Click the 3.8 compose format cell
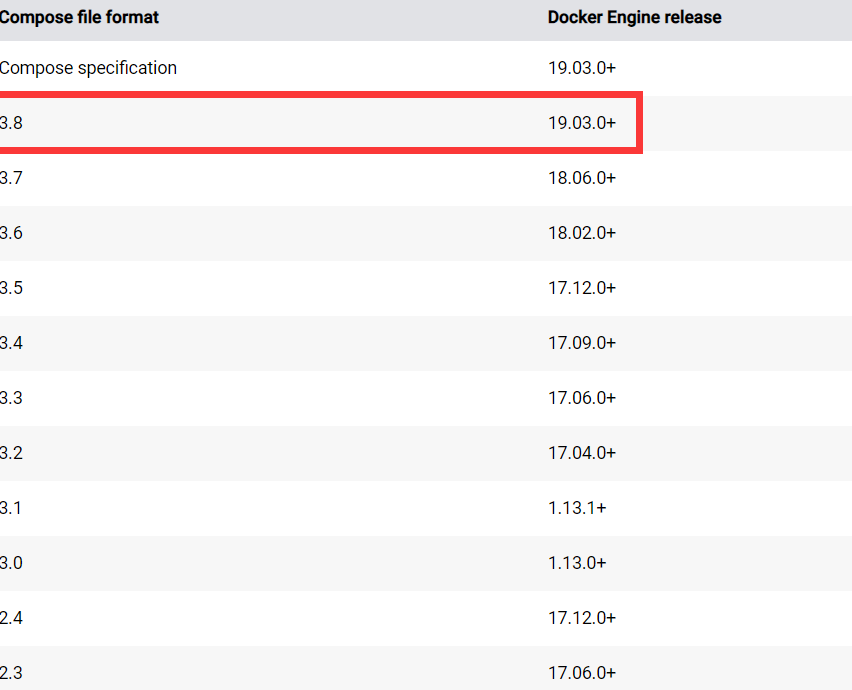The height and width of the screenshot is (690, 852). 11,123
